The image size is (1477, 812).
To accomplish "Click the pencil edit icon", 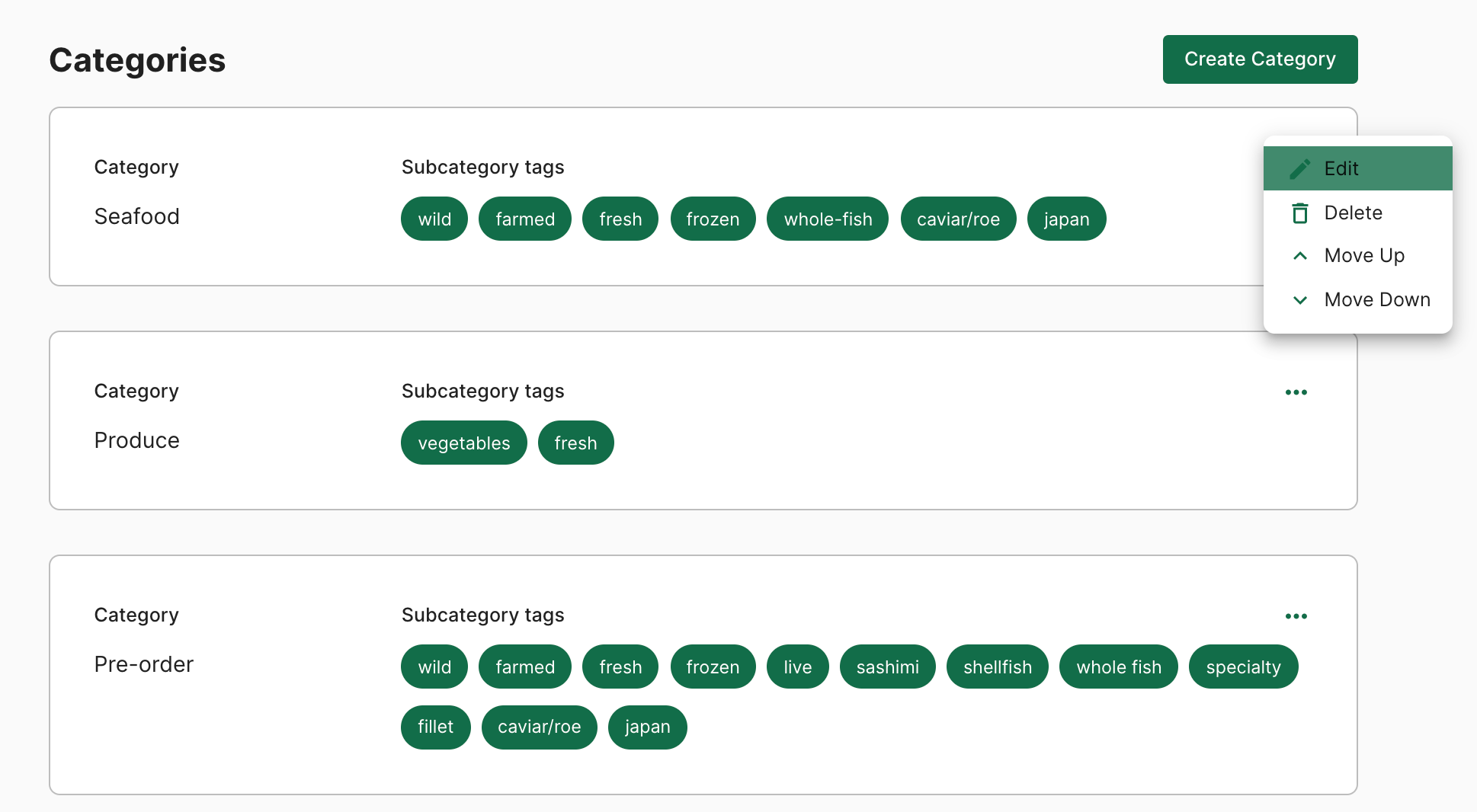I will pos(1300,168).
